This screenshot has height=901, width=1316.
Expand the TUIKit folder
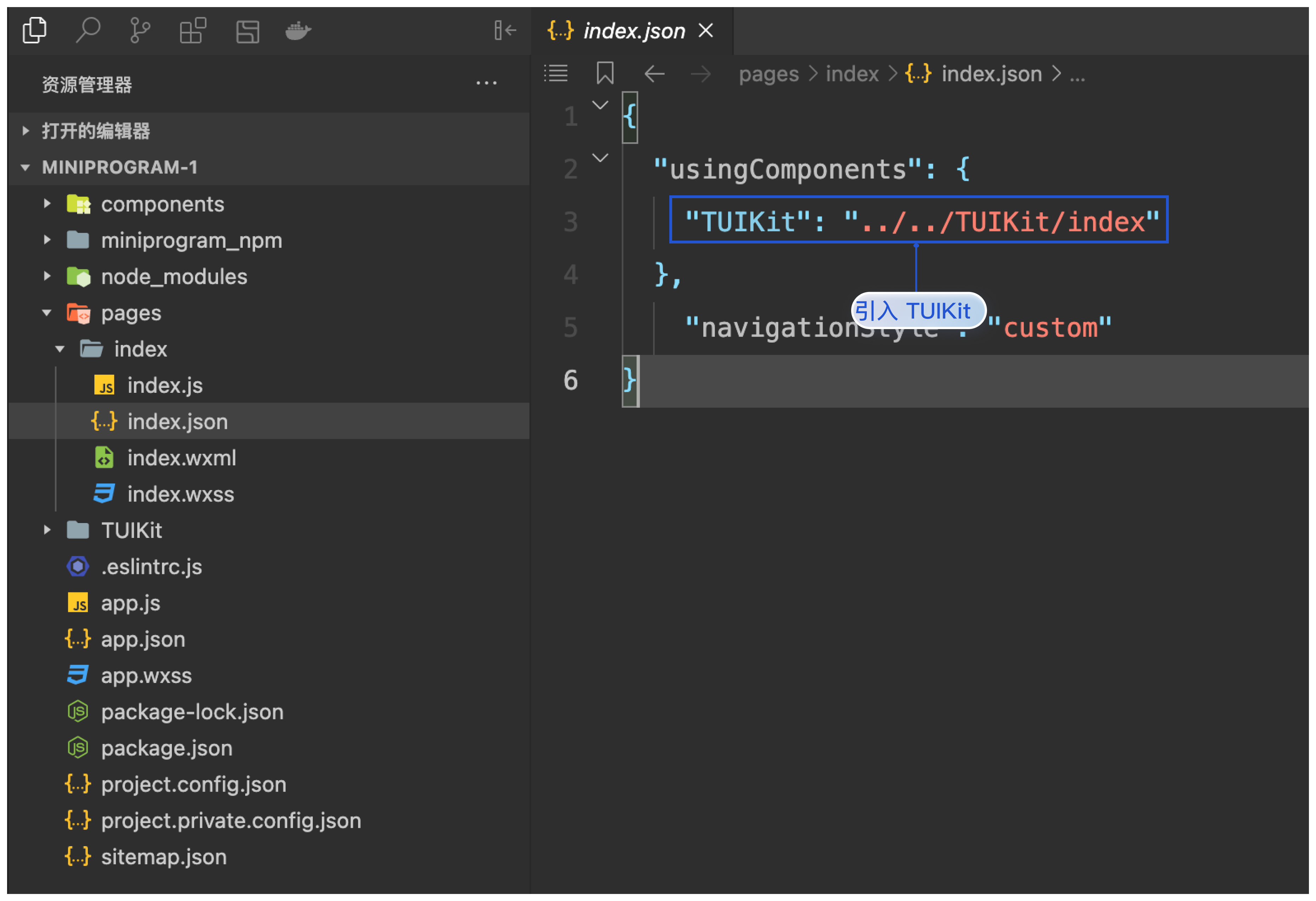[x=47, y=530]
